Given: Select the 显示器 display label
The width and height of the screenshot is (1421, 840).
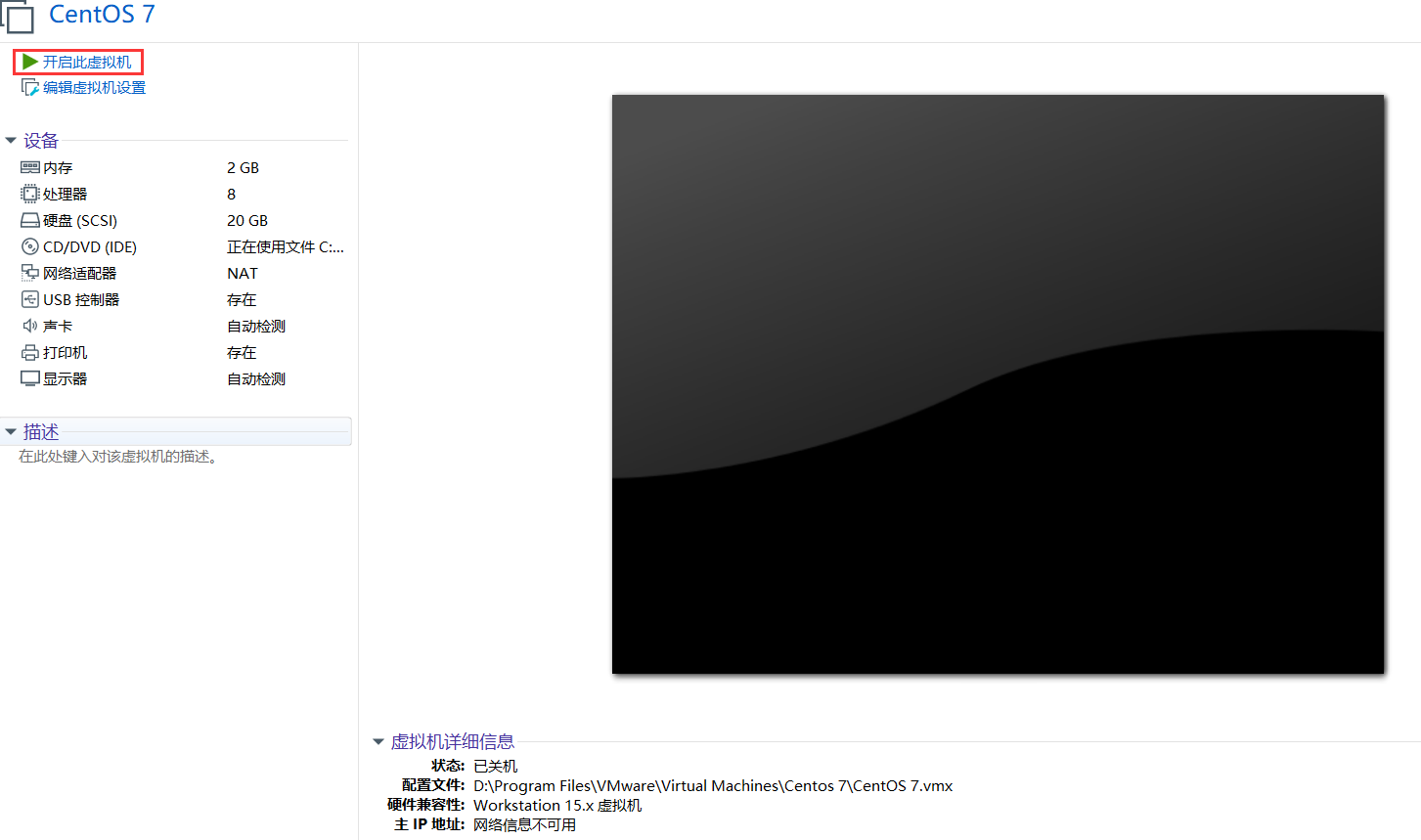Looking at the screenshot, I should coord(65,379).
